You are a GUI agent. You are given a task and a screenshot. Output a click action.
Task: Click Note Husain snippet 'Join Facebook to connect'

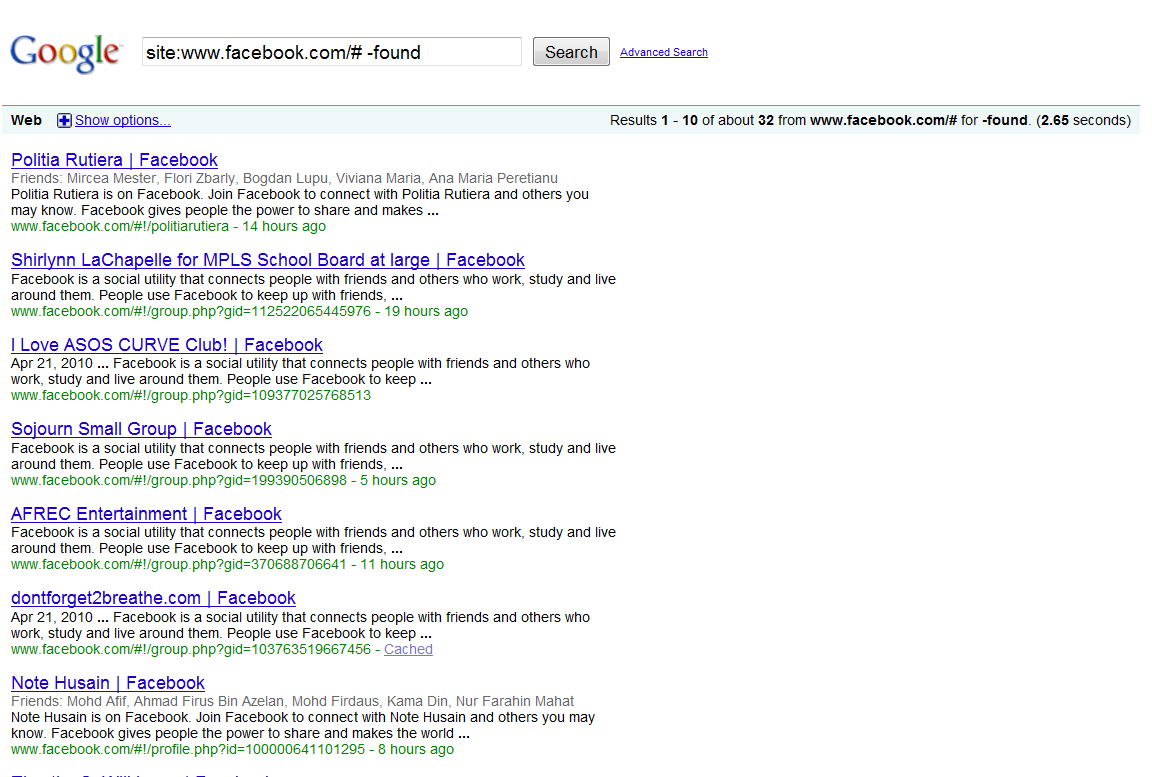click(x=303, y=726)
